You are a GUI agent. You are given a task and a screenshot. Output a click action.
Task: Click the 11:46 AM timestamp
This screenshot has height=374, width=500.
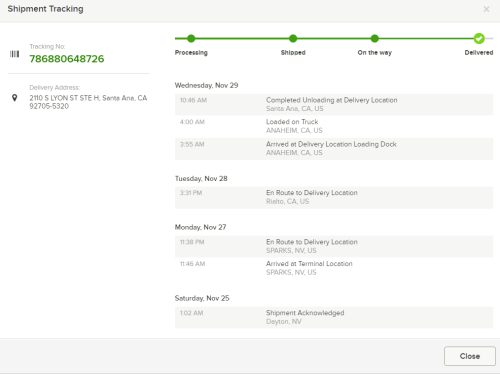coord(192,264)
